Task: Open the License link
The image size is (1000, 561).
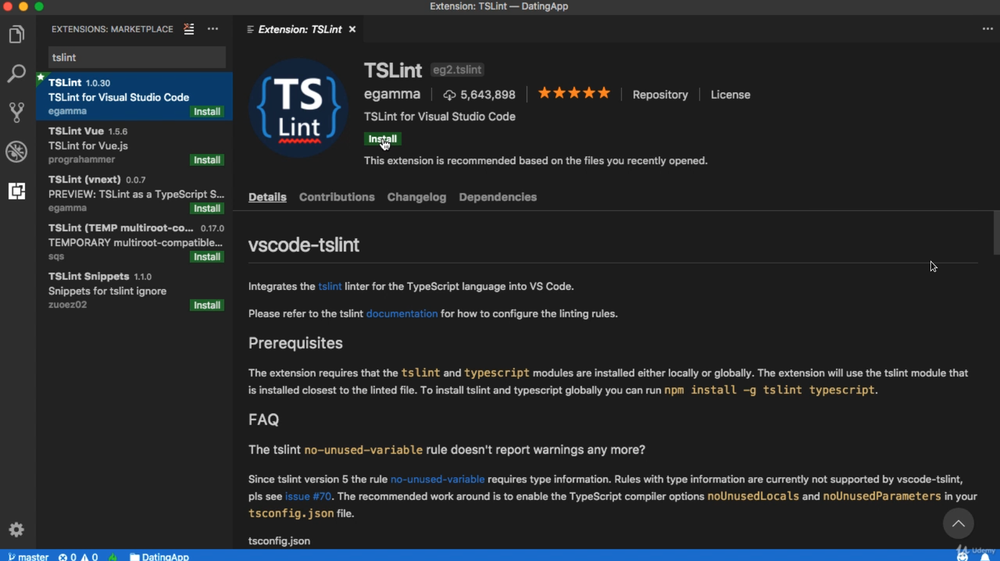Action: [730, 94]
